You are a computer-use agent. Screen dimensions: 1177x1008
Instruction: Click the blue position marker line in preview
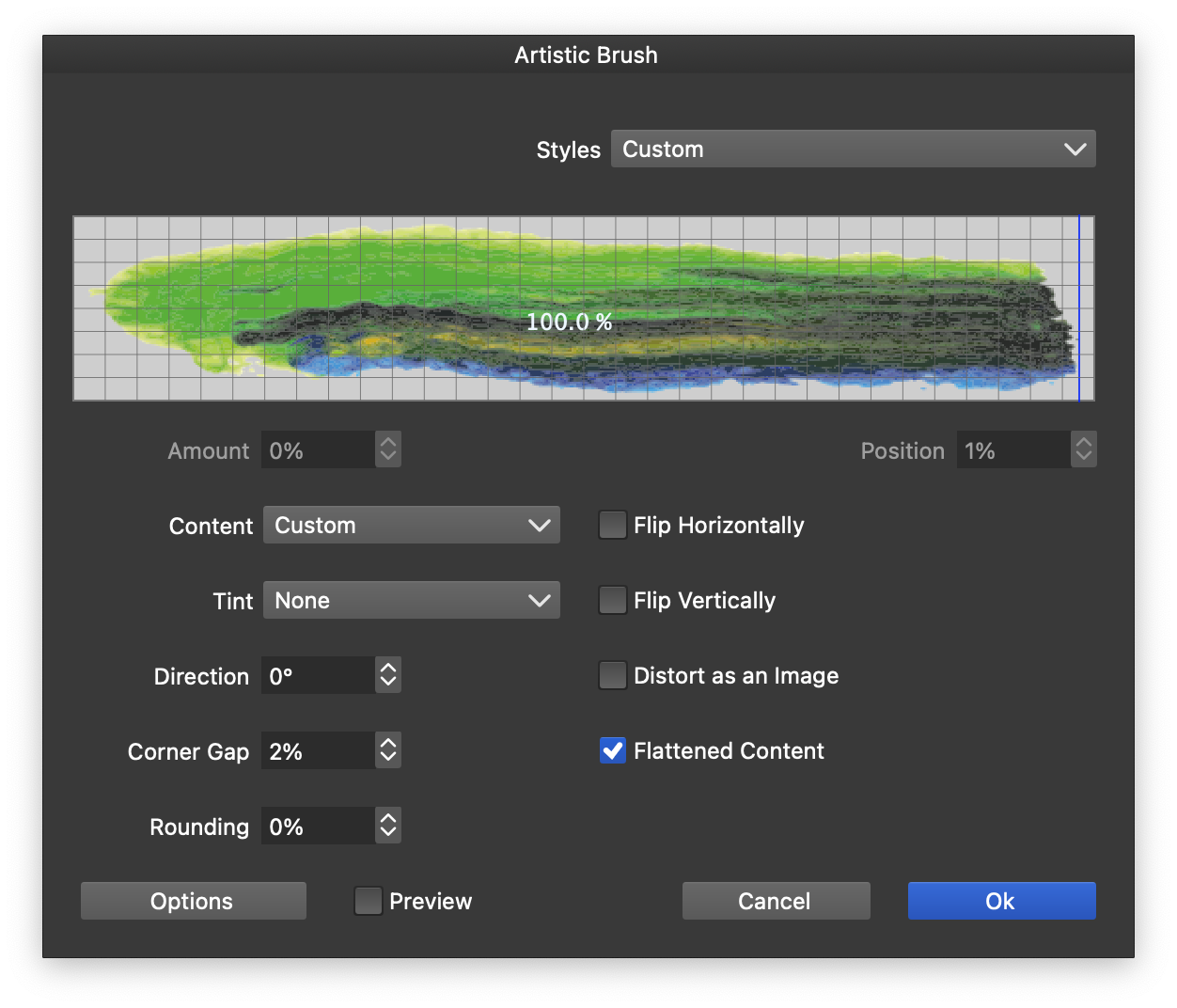pyautogui.click(x=1079, y=308)
